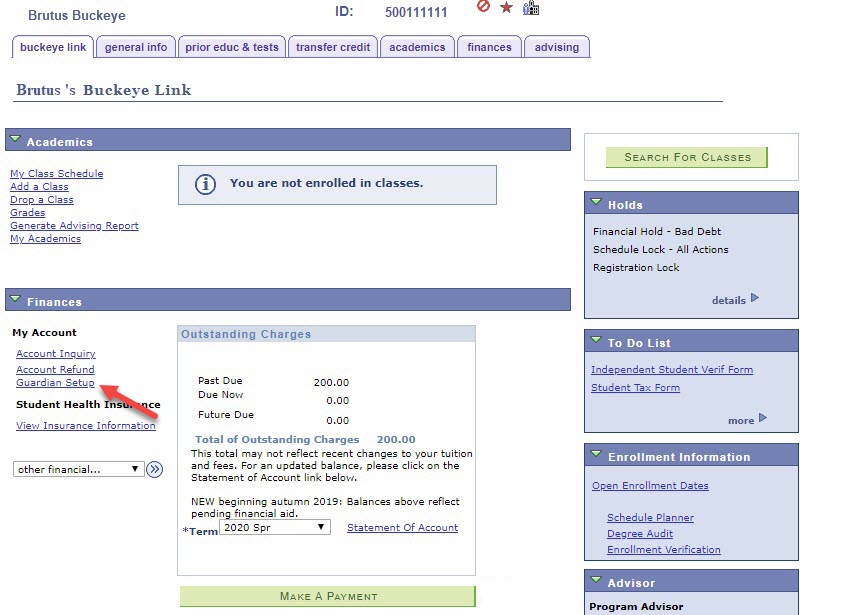847x615 pixels.
Task: Open the Enrollment Verification link
Action: (664, 550)
